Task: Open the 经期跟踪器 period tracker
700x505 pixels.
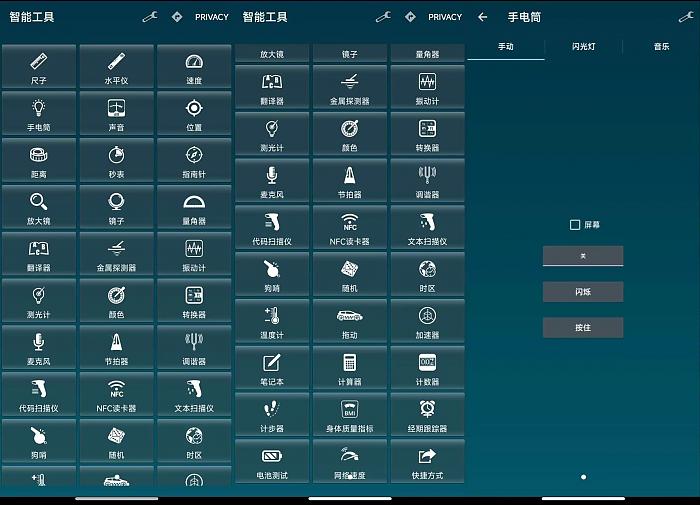Action: (x=427, y=415)
